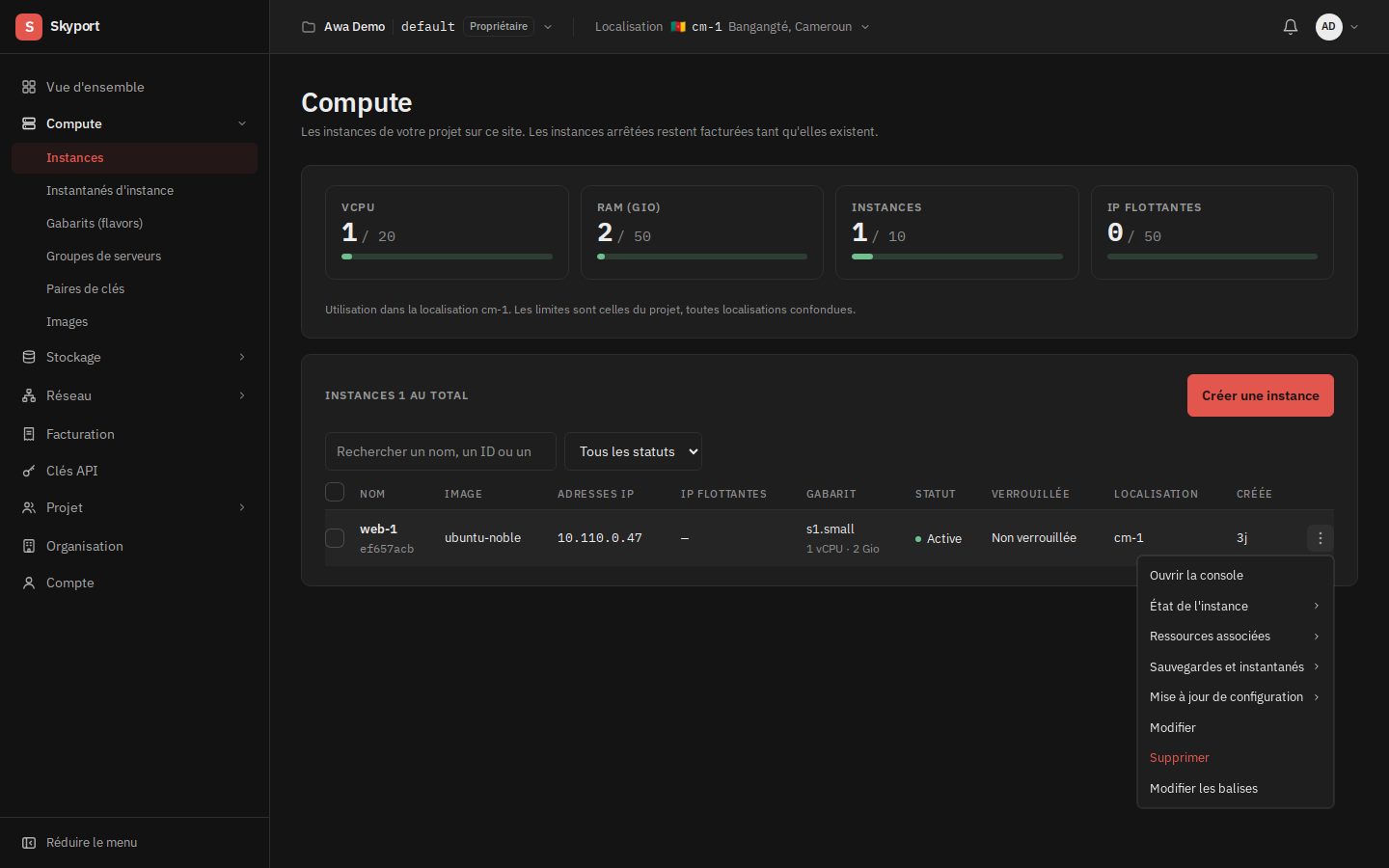Open Ressources associées submenu

click(1235, 637)
